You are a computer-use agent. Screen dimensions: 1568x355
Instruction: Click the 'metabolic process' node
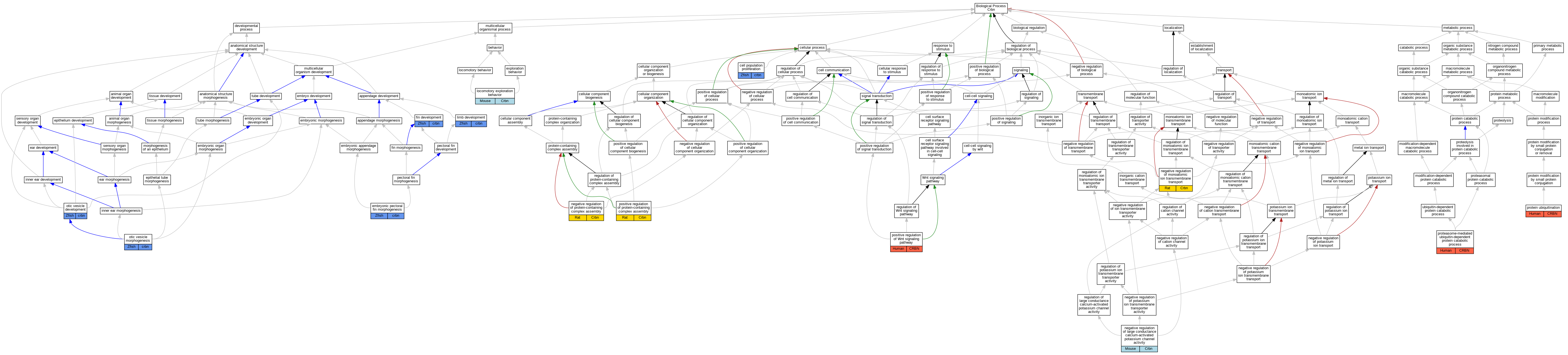click(1458, 28)
